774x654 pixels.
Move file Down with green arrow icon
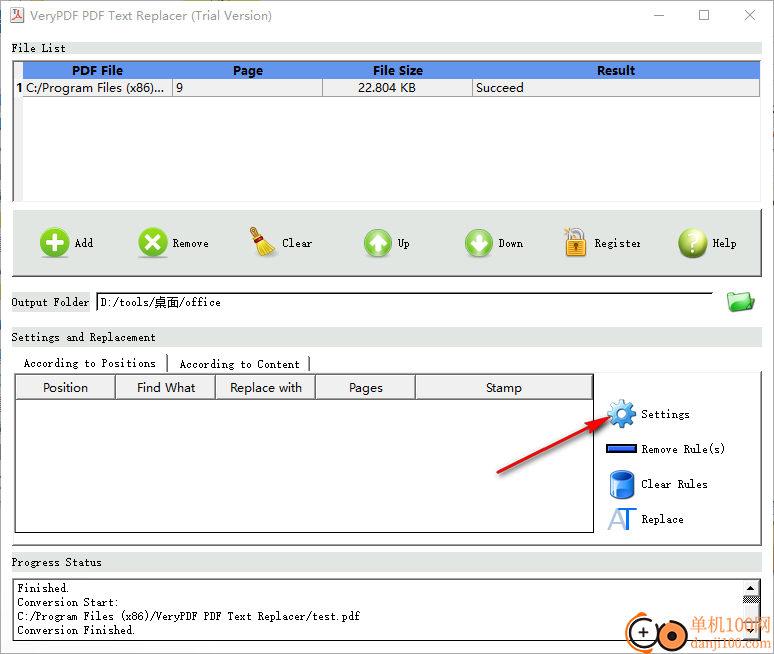(x=478, y=243)
